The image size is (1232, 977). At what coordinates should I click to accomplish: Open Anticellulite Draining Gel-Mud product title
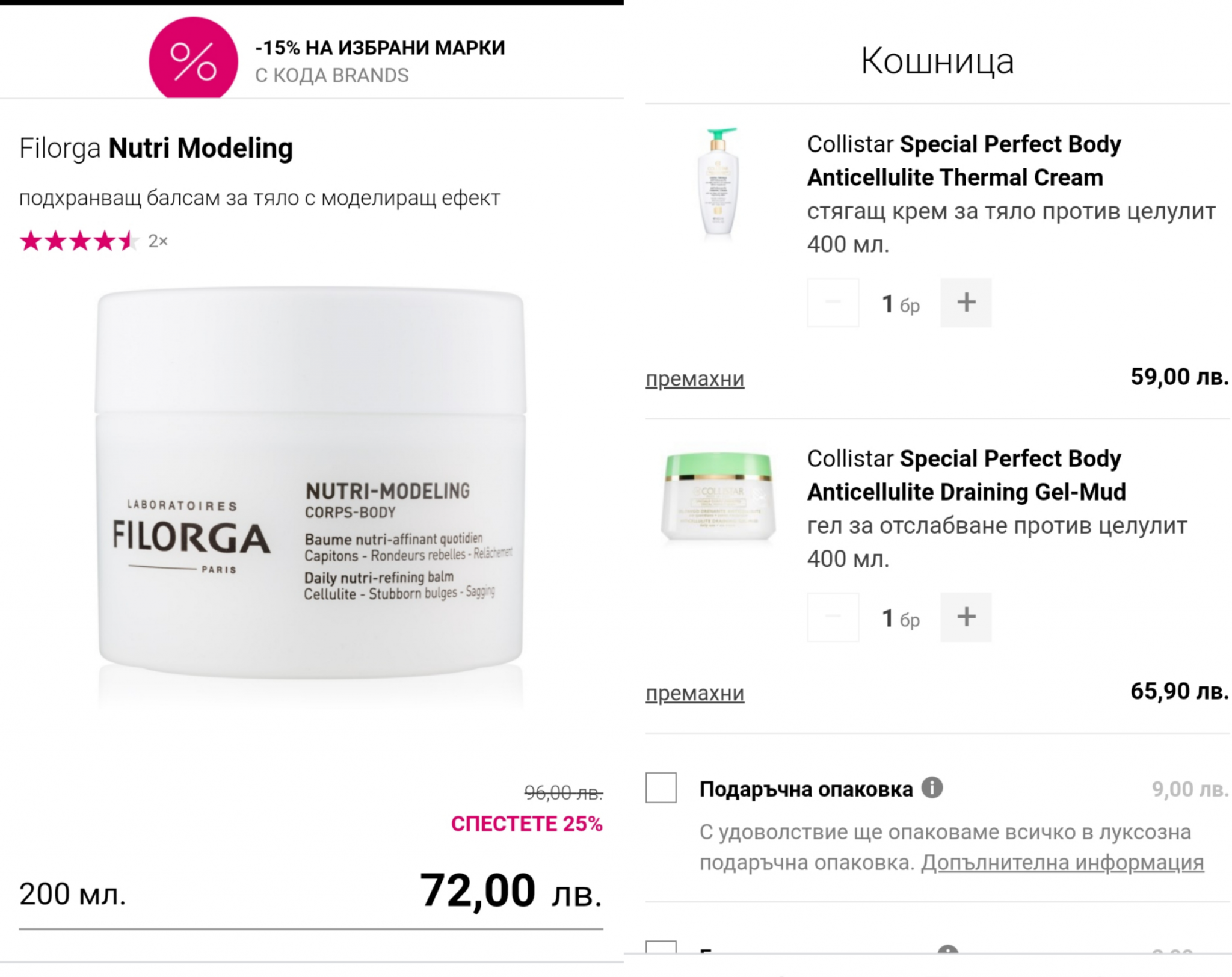coord(966,475)
